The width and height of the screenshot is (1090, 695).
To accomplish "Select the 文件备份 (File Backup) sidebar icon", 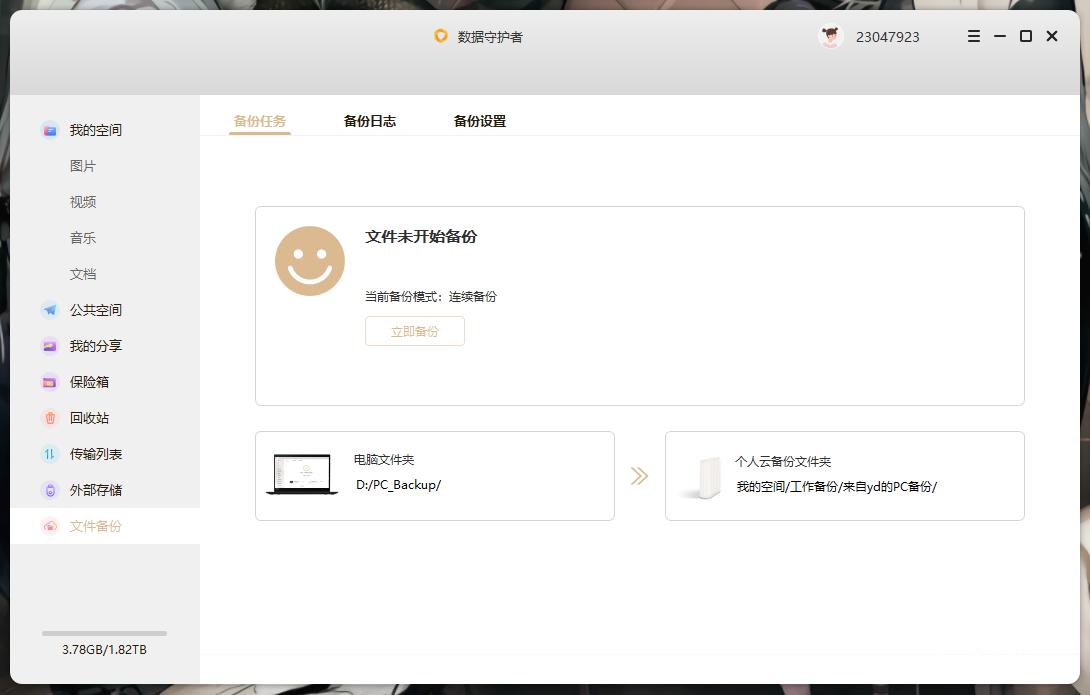I will point(50,526).
